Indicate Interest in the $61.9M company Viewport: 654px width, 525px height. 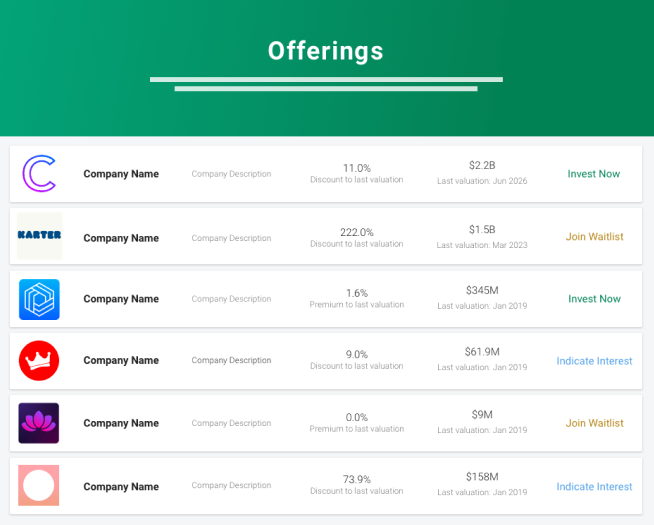(x=594, y=361)
